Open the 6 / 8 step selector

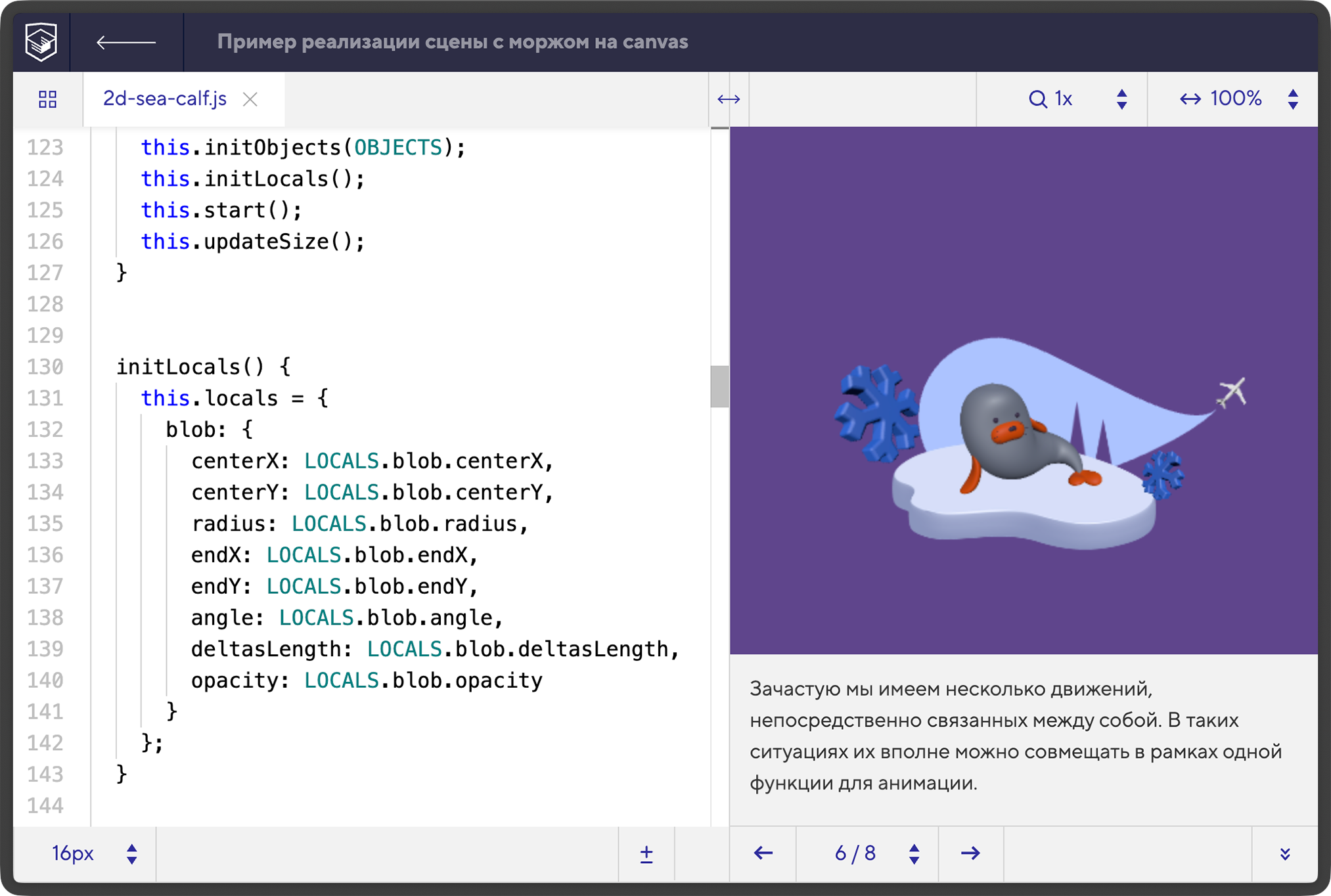point(914,853)
